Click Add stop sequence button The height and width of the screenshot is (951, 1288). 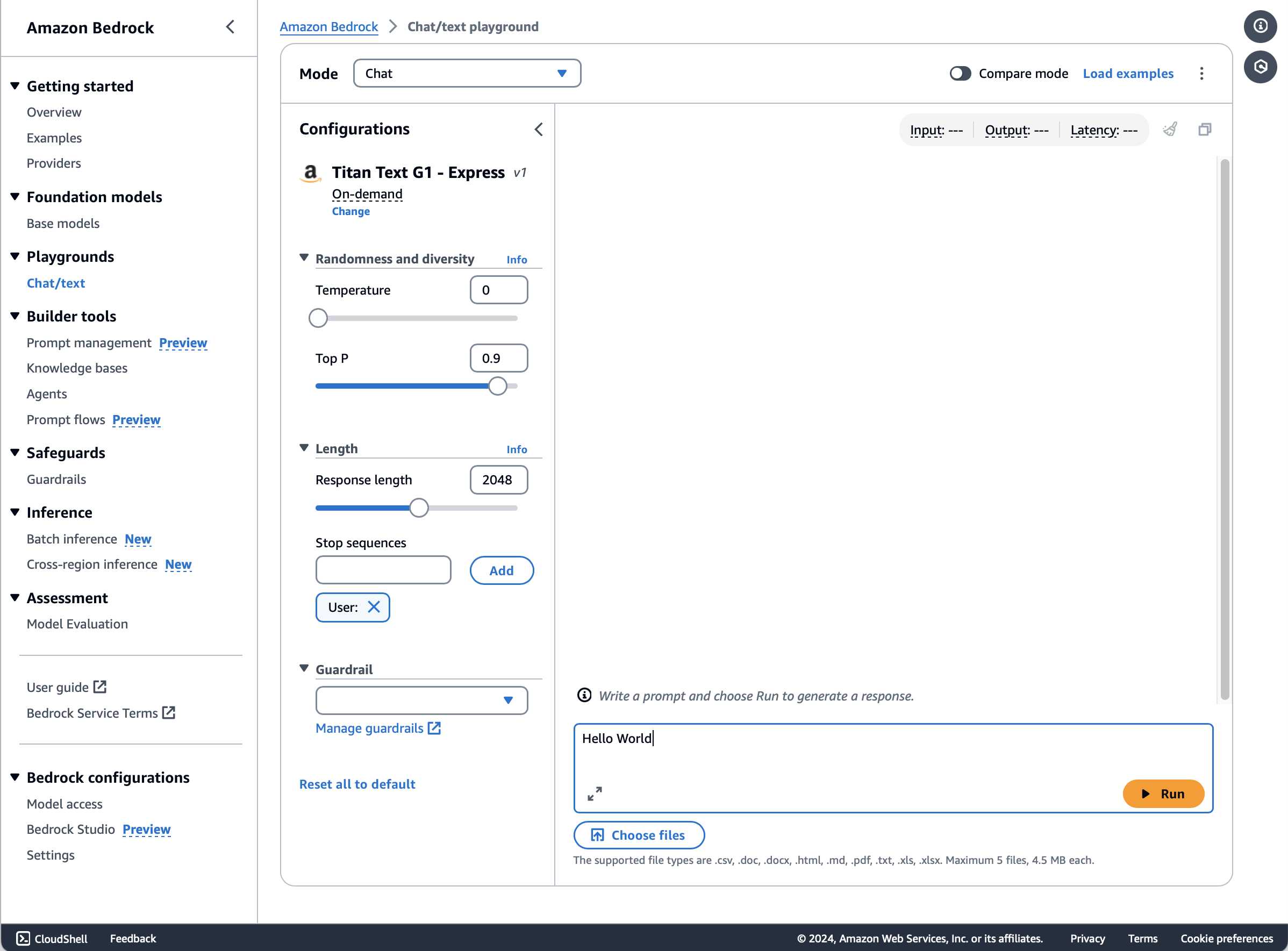coord(501,570)
